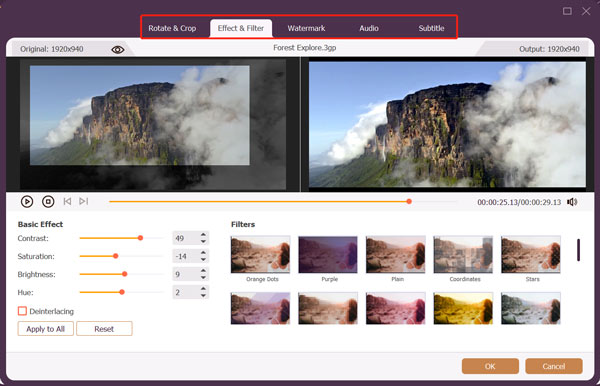
Task: Click the Filters list scrollbar
Action: pyautogui.click(x=578, y=250)
